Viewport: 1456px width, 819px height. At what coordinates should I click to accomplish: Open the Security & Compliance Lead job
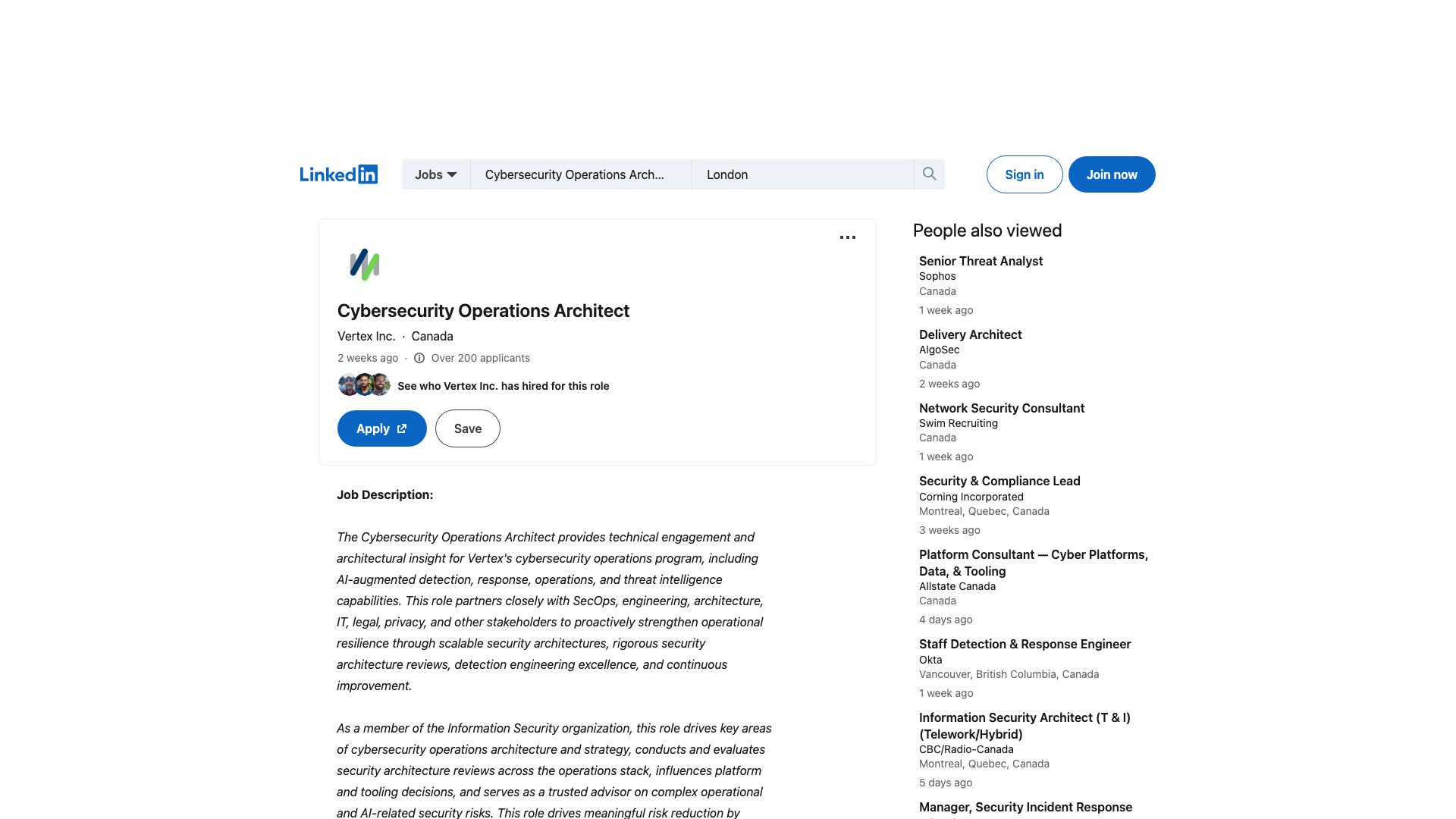pos(999,481)
